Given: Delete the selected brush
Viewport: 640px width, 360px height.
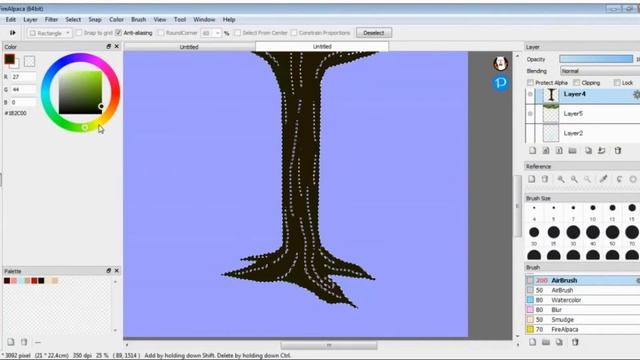Looking at the screenshot, I should [575, 342].
